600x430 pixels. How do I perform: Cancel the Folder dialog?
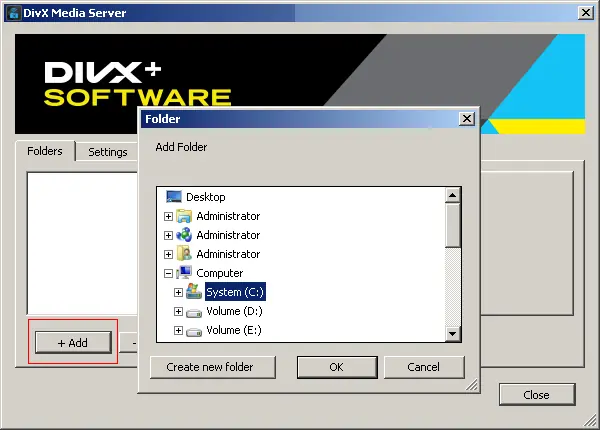click(424, 367)
